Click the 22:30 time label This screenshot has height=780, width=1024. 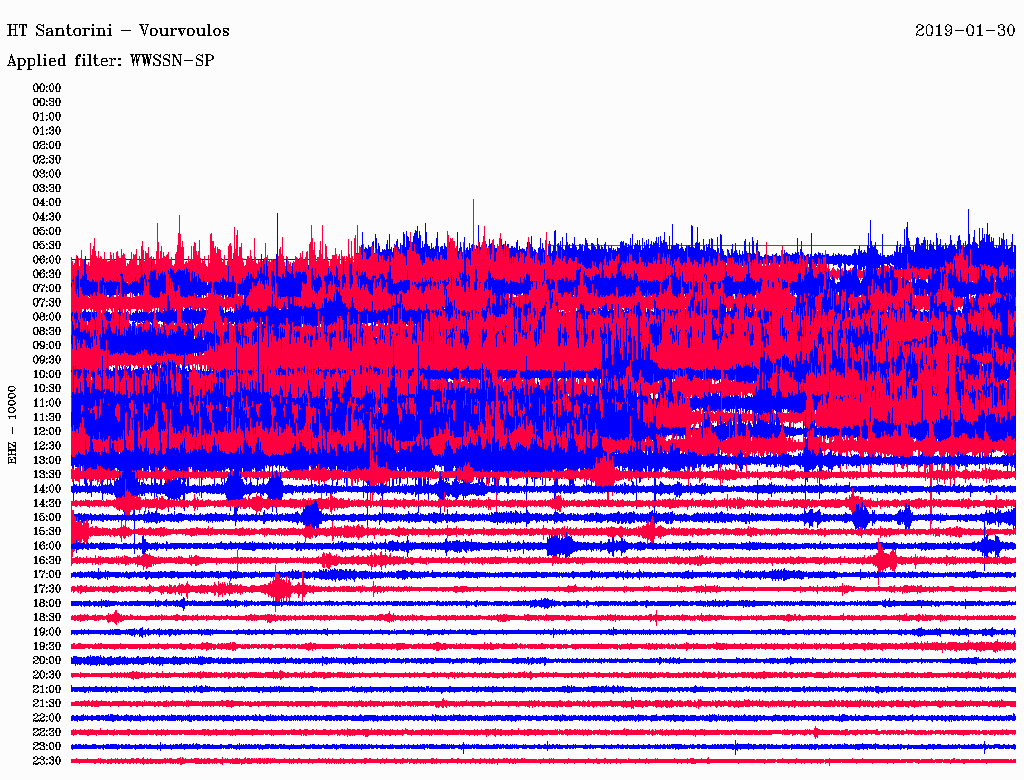(47, 732)
